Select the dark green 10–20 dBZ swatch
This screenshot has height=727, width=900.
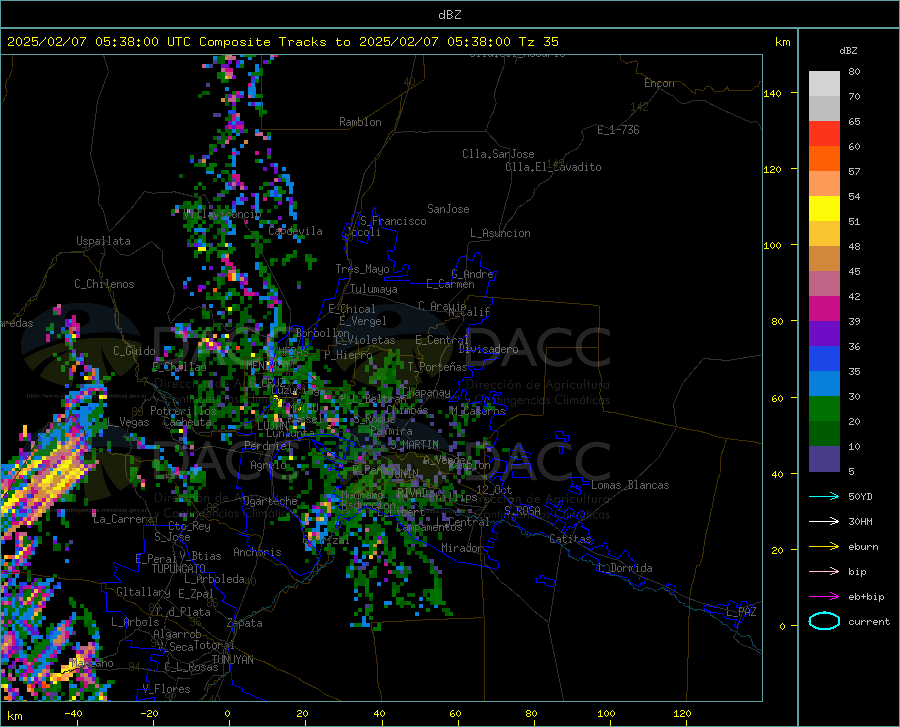[x=824, y=434]
